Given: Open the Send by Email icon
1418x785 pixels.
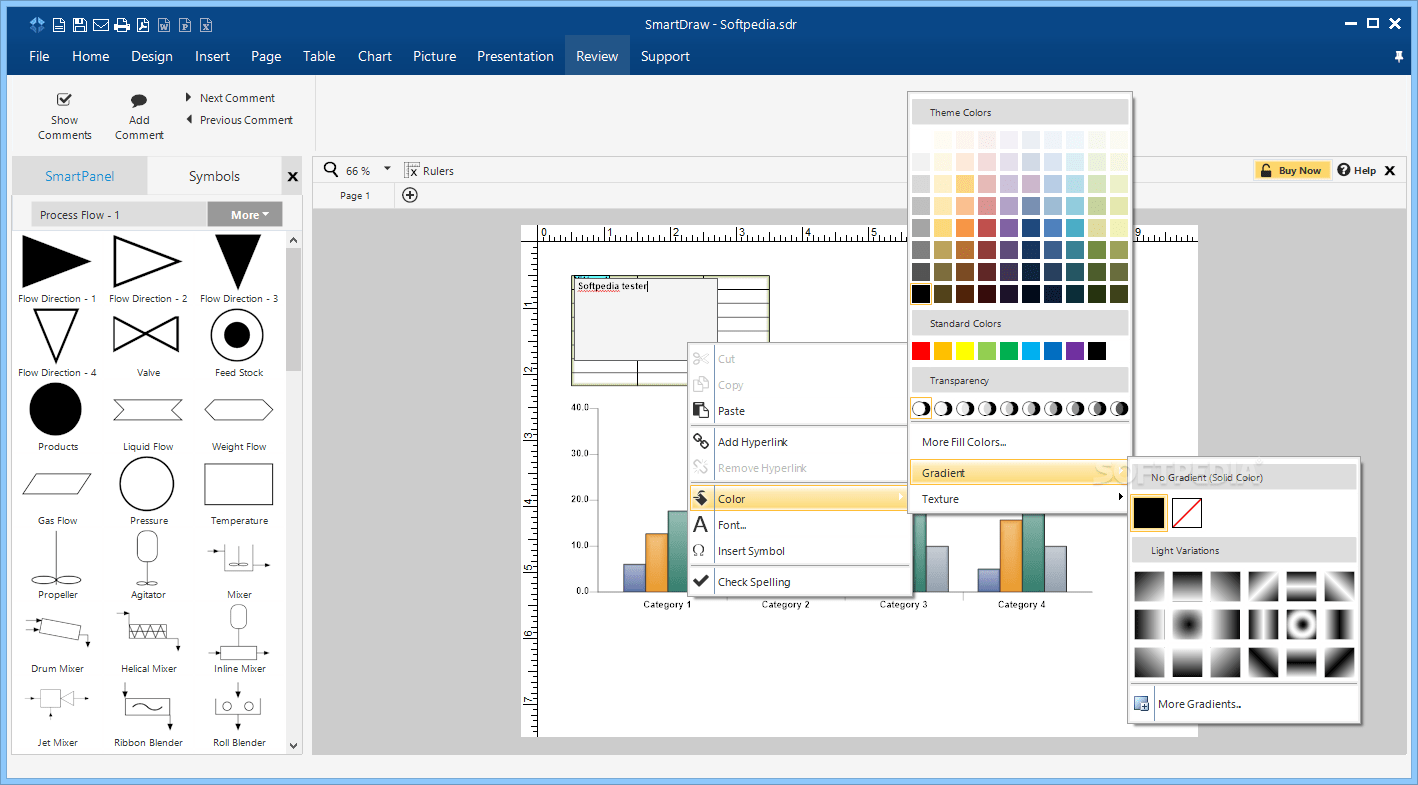Looking at the screenshot, I should coord(101,25).
